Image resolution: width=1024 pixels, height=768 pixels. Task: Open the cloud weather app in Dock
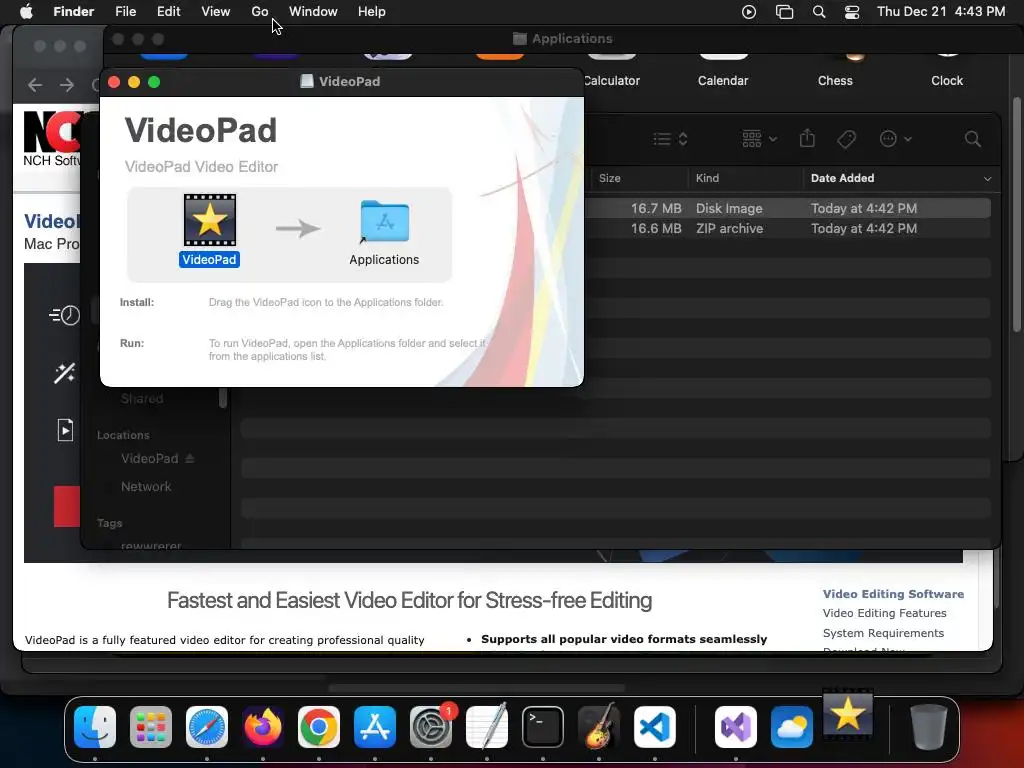pos(792,727)
